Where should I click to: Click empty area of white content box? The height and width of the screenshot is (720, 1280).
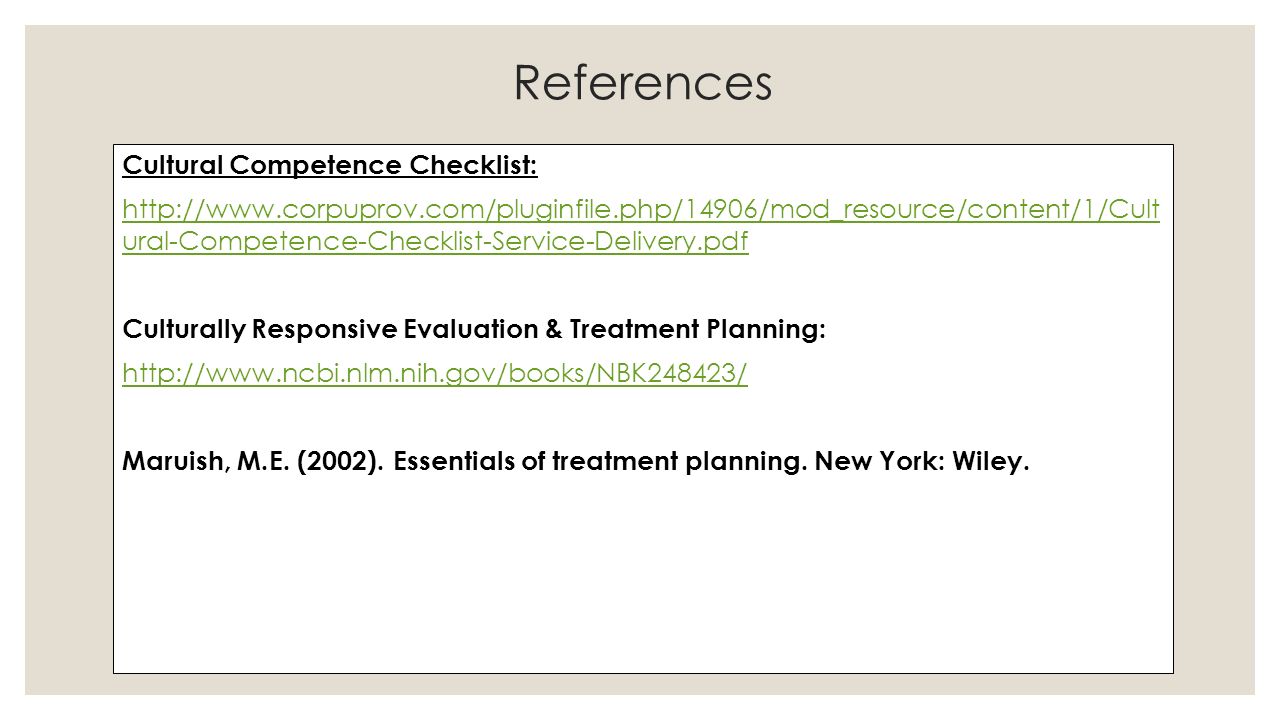click(640, 580)
